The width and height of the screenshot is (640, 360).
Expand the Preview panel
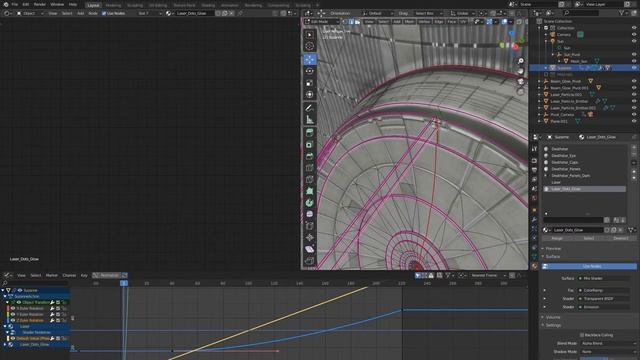coord(553,249)
